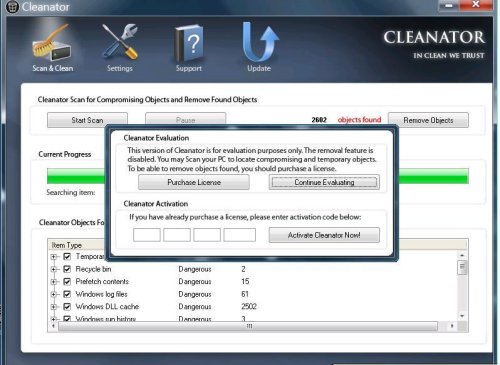Click the 2602 objects count
Viewport: 500px width, 365px height.
(319, 120)
